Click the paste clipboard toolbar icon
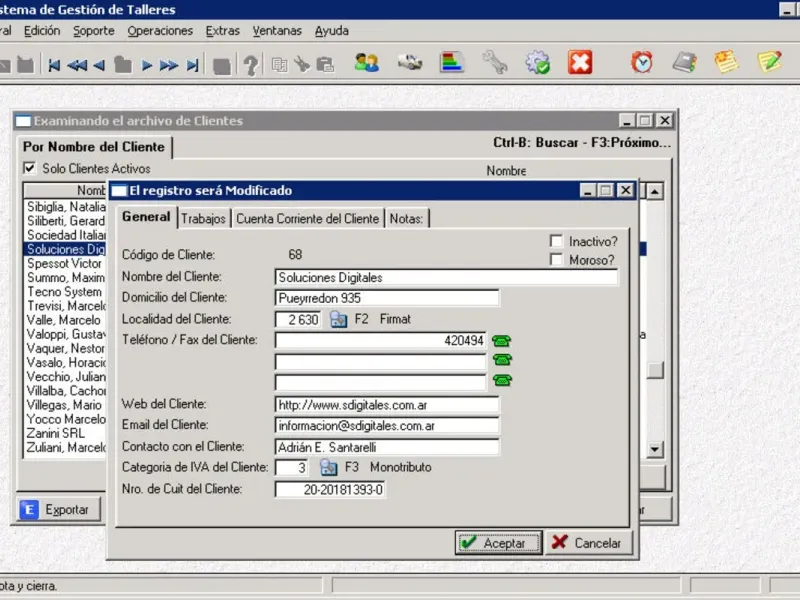The image size is (800, 600). point(325,65)
